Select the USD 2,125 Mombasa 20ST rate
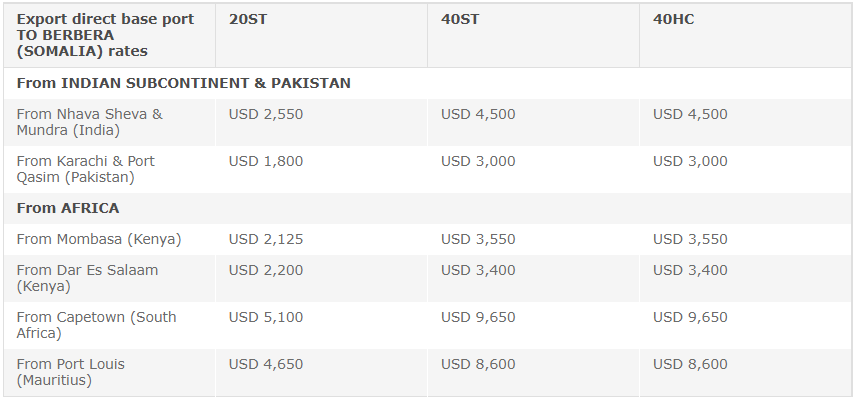Image resolution: width=859 pixels, height=400 pixels. coord(266,239)
